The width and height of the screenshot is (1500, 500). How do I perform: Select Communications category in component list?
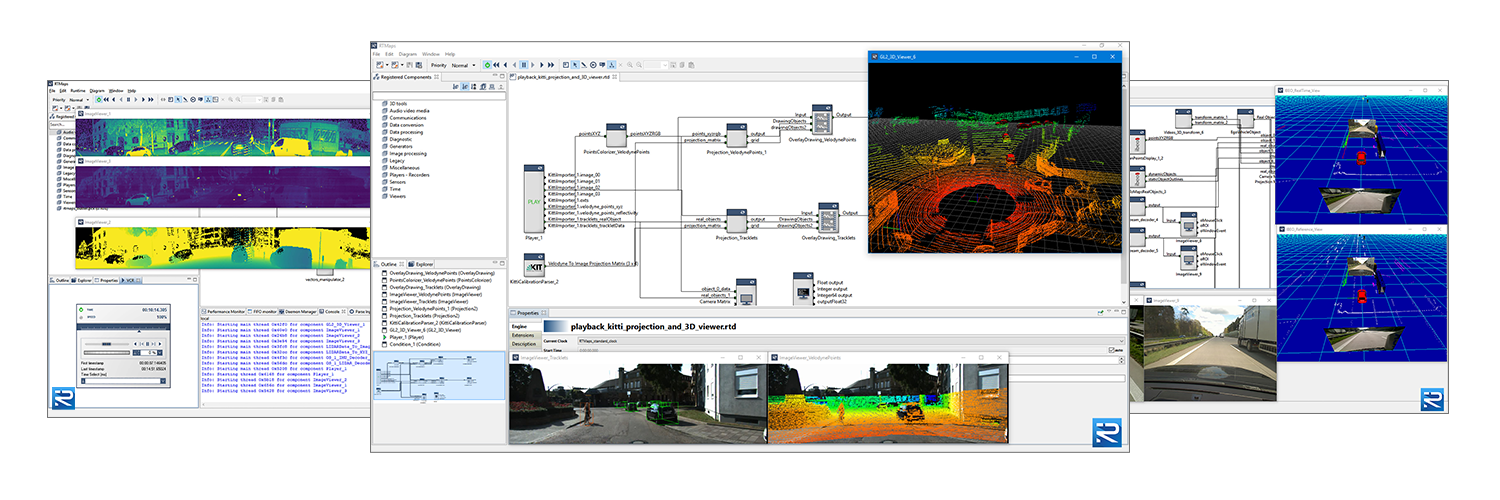pyautogui.click(x=402, y=118)
